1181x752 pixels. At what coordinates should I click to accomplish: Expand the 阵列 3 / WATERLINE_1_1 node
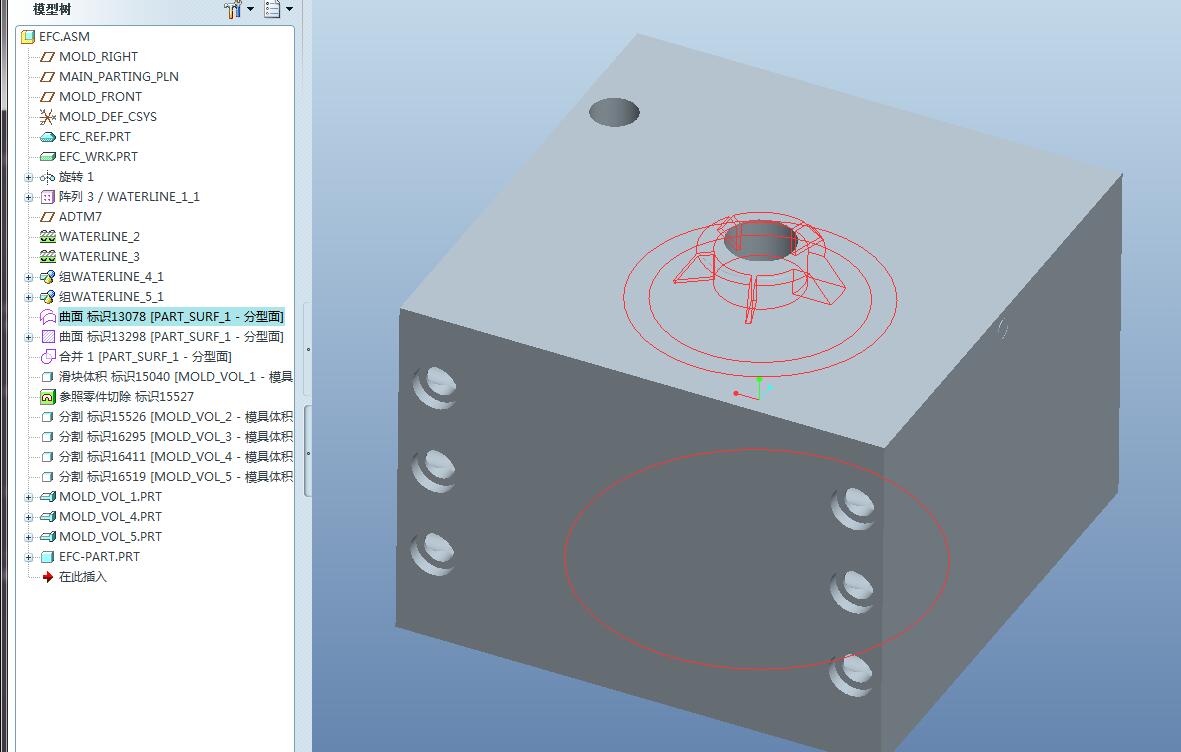tap(29, 197)
